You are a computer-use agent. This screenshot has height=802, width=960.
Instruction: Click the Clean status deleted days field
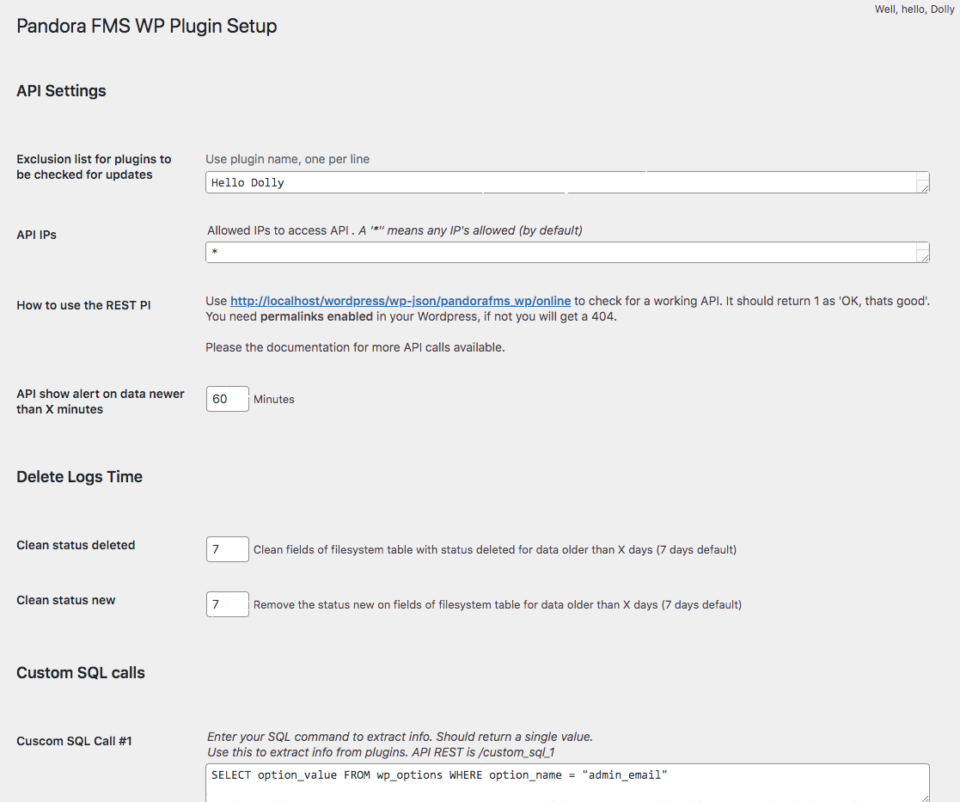click(227, 549)
